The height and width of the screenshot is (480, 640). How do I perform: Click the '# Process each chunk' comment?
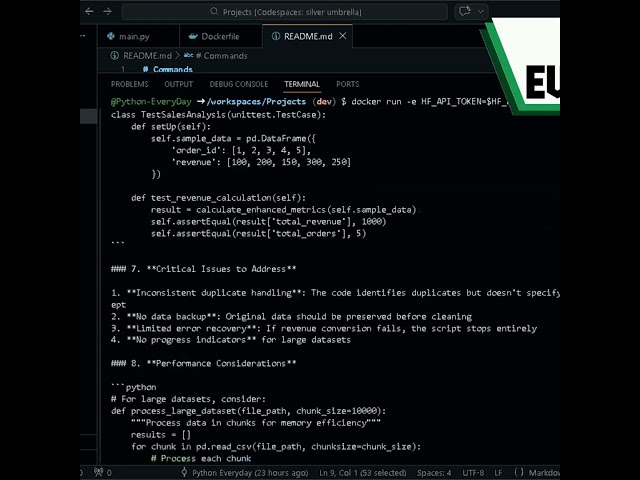click(x=201, y=458)
